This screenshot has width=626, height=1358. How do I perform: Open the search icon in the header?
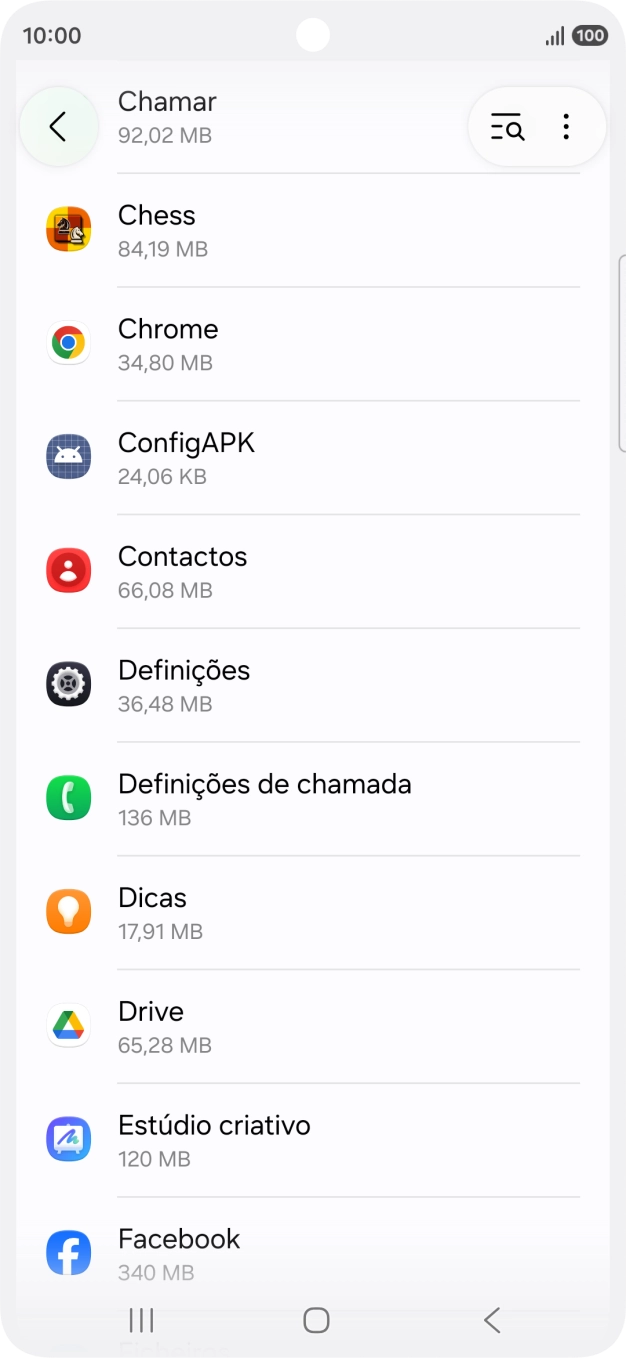coord(506,127)
